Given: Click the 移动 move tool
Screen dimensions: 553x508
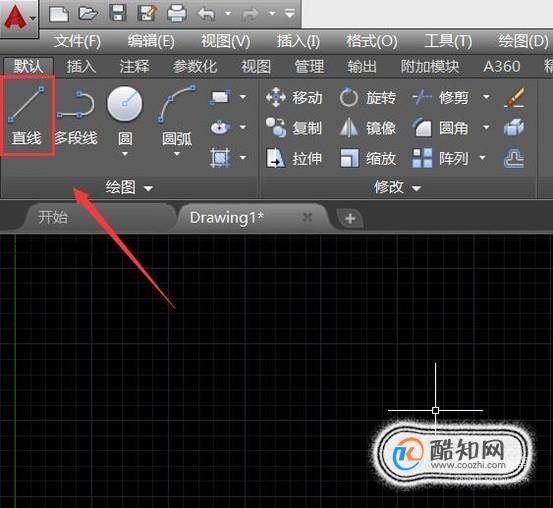Looking at the screenshot, I should click(x=294, y=97).
